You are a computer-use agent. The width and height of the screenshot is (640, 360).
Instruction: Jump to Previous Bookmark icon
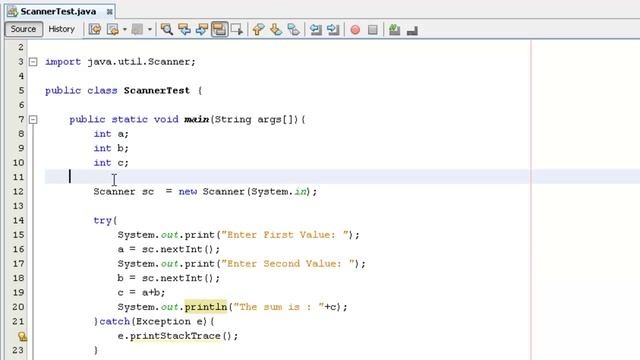tap(258, 29)
